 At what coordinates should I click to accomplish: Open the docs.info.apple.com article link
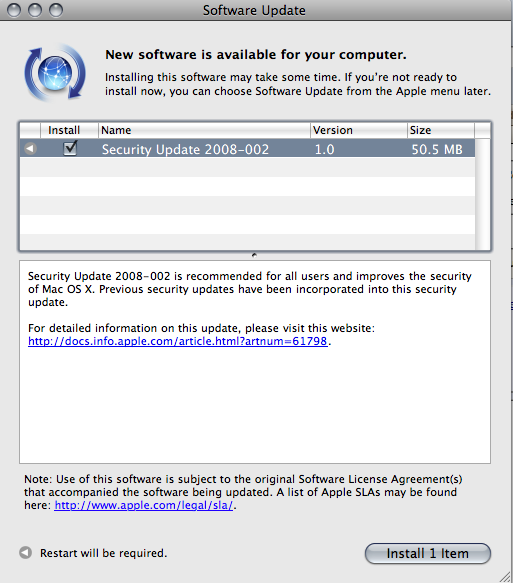[x=178, y=341]
